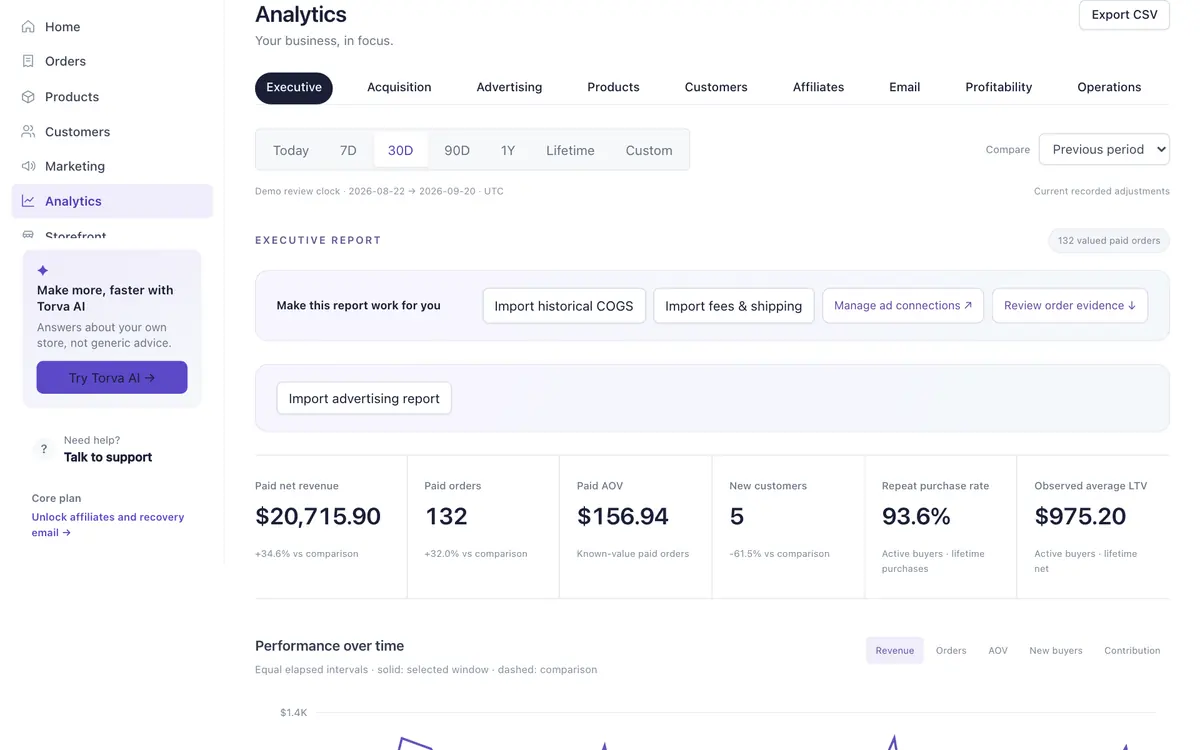The width and height of the screenshot is (1200, 750).
Task: Open the Compare Previous period dropdown
Action: coord(1104,149)
